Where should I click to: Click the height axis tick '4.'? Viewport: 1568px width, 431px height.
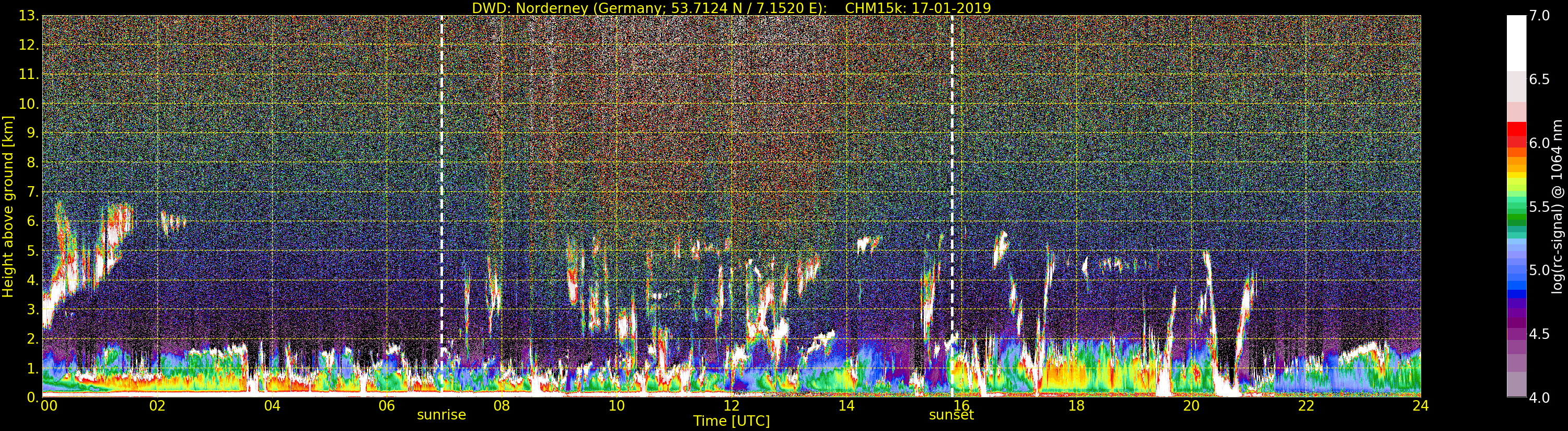[33, 280]
